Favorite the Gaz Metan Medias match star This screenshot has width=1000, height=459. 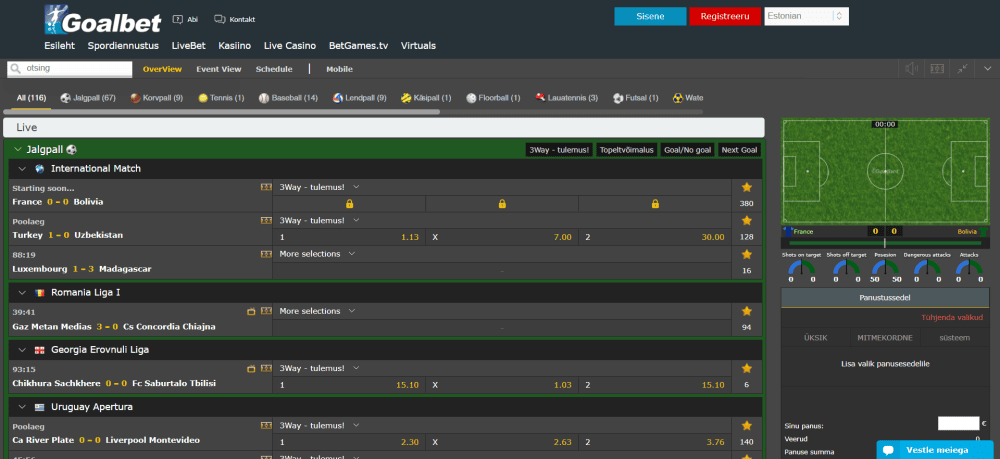point(747,312)
